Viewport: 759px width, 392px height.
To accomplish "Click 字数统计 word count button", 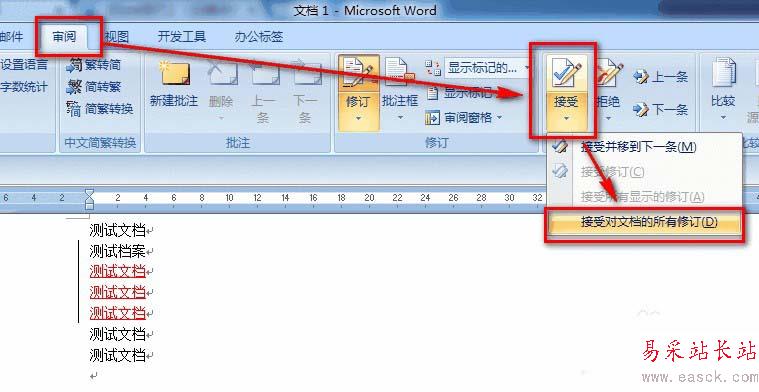I will pyautogui.click(x=24, y=87).
